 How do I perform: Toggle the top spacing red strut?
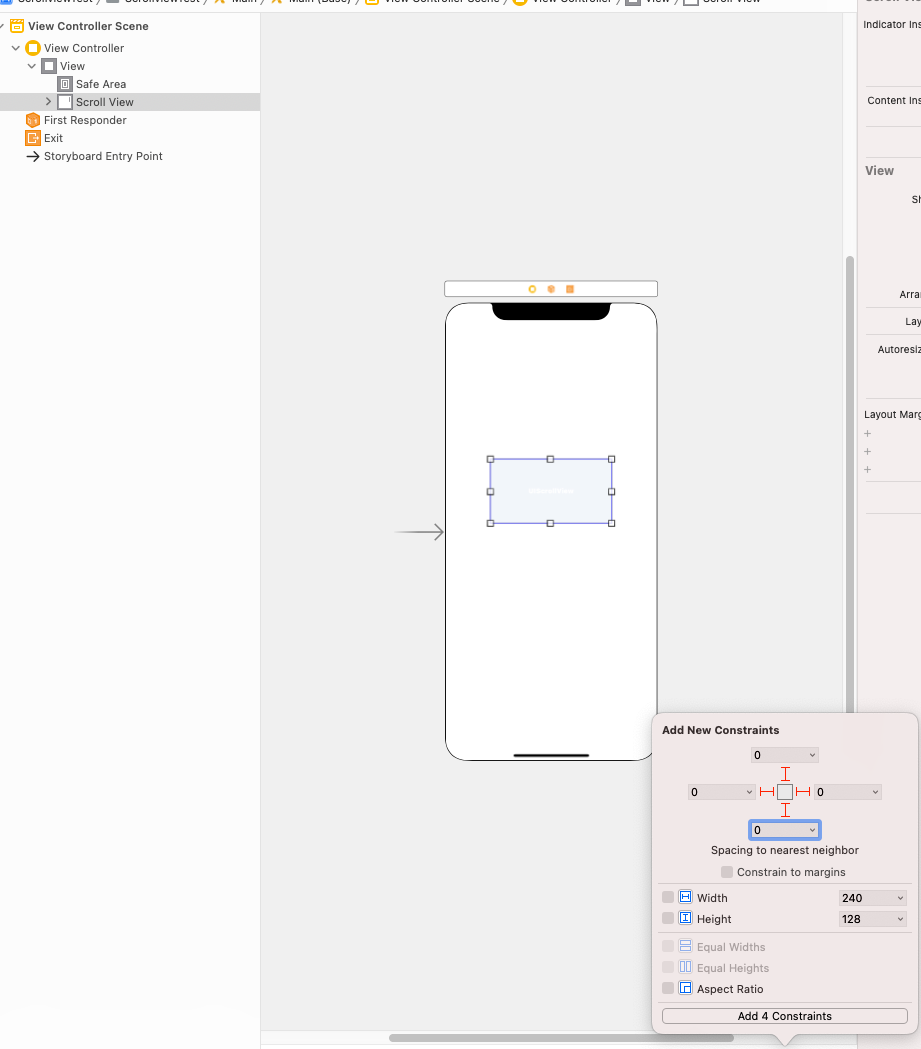(785, 774)
